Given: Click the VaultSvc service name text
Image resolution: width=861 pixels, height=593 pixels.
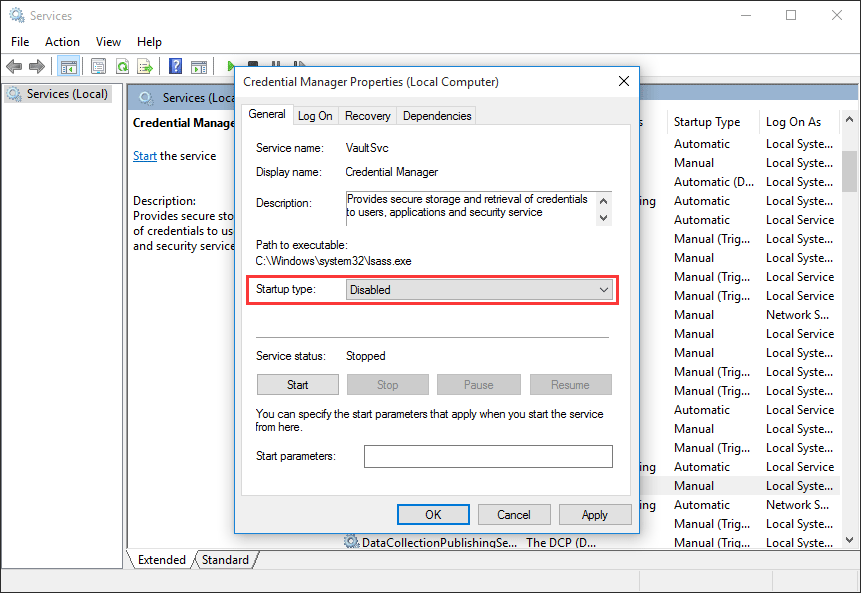Looking at the screenshot, I should point(367,148).
